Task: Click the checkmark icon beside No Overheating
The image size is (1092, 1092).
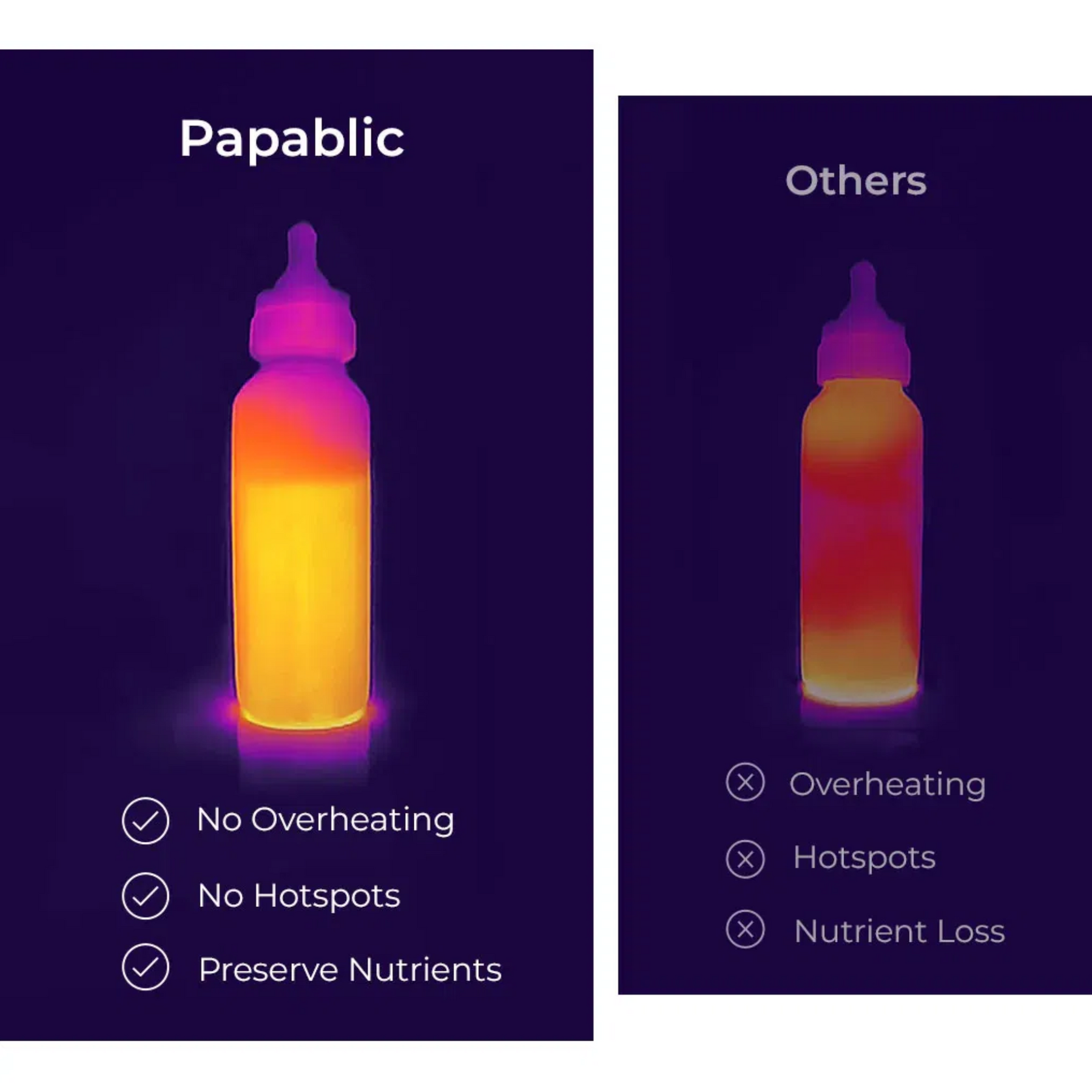Action: pyautogui.click(x=145, y=821)
